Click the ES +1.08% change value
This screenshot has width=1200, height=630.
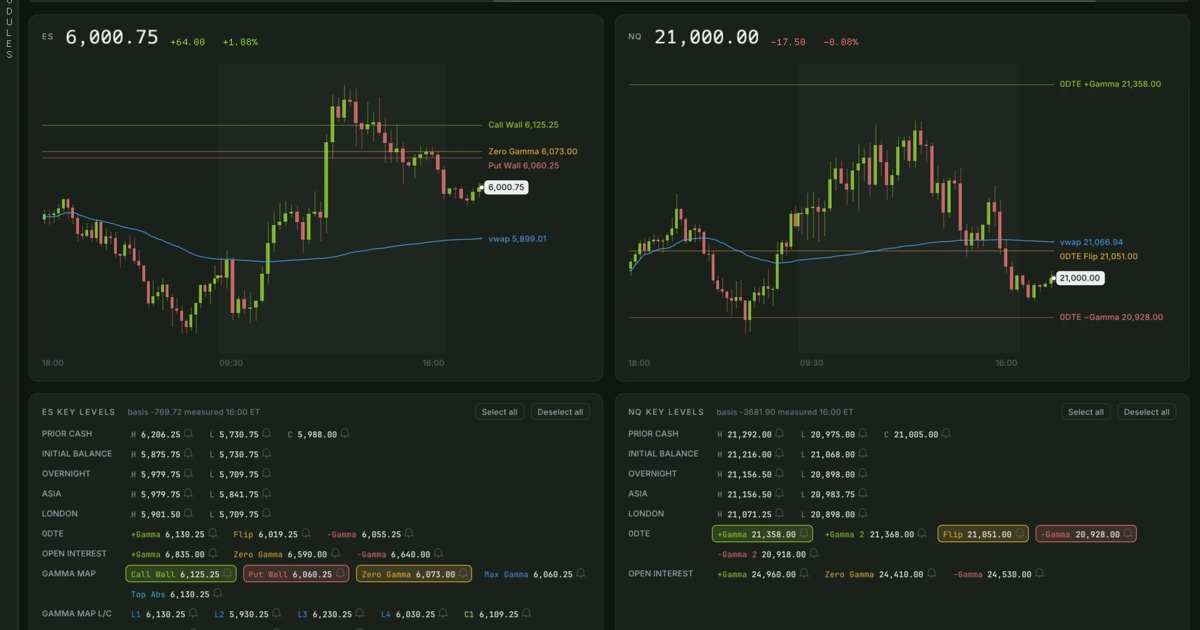pyautogui.click(x=240, y=42)
